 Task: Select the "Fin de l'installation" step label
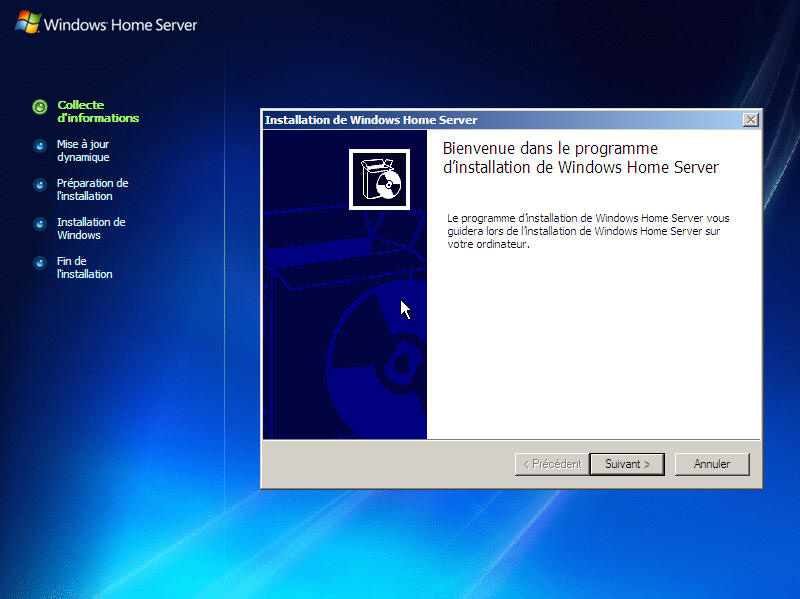[x=82, y=267]
